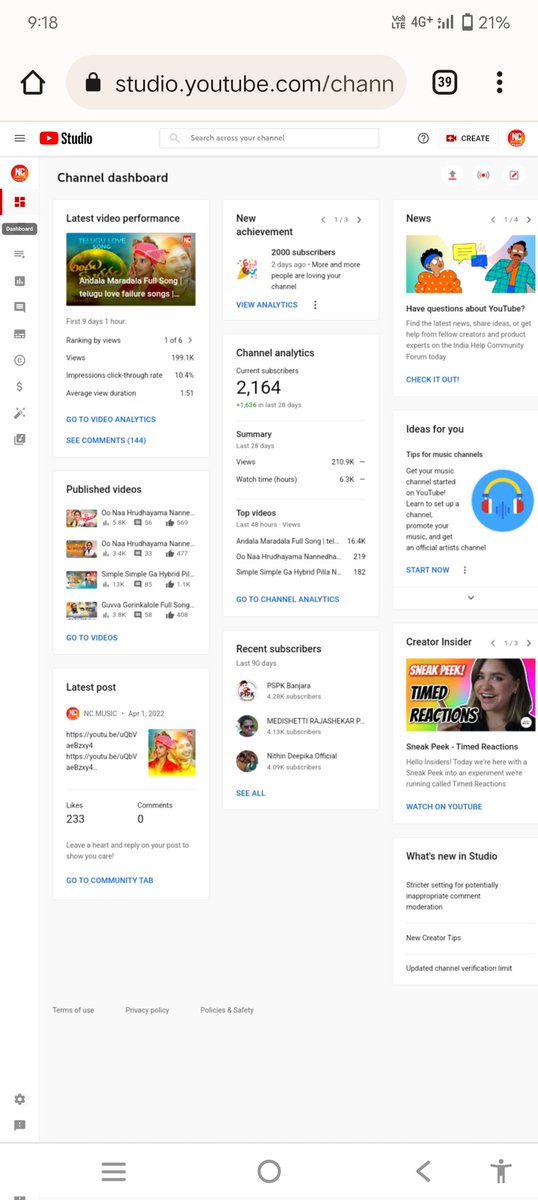Open account menu via NC avatar in header
The image size is (538, 1200).
click(x=516, y=138)
